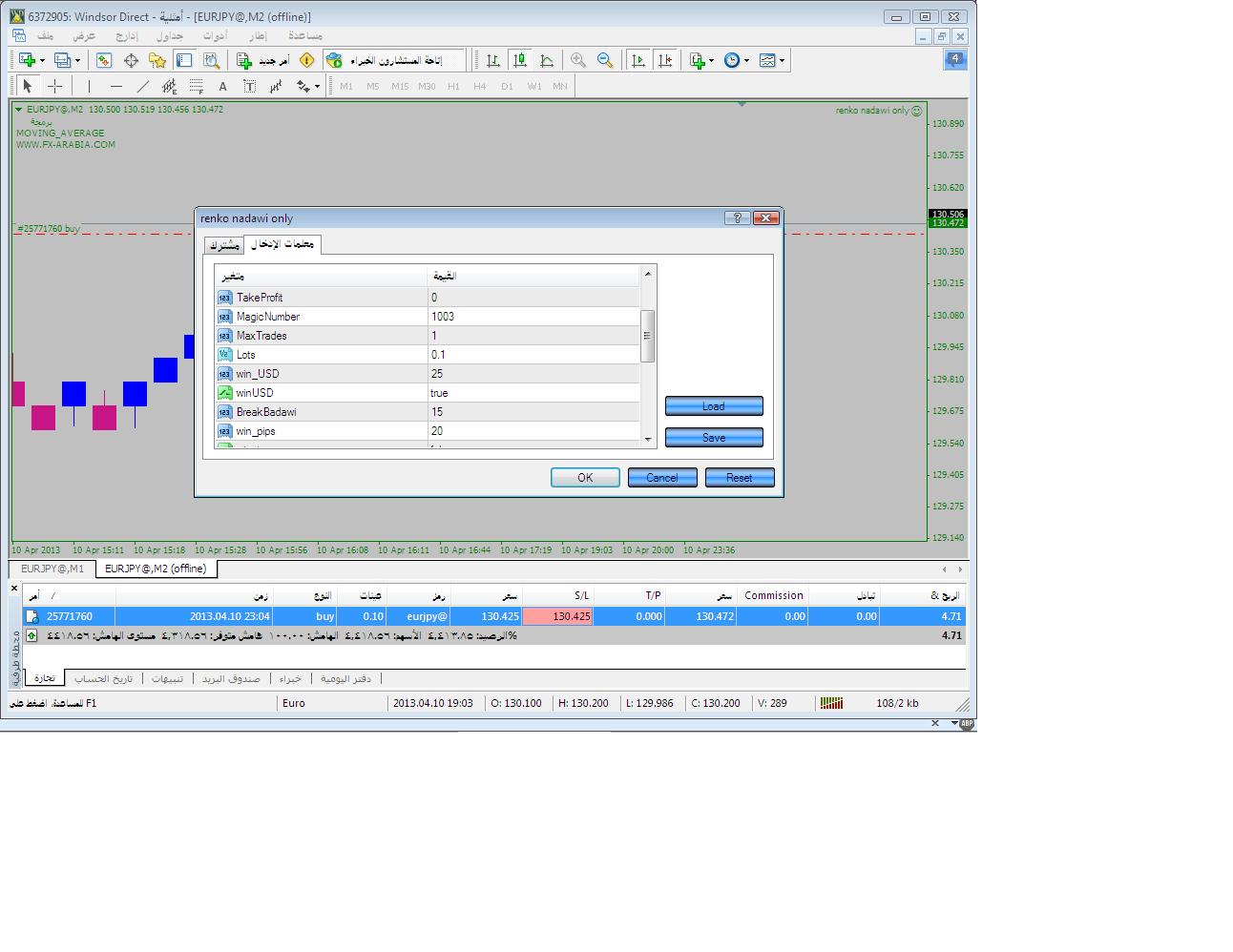1233x952 pixels.
Task: Open the أدوات menu
Action: pos(215,36)
